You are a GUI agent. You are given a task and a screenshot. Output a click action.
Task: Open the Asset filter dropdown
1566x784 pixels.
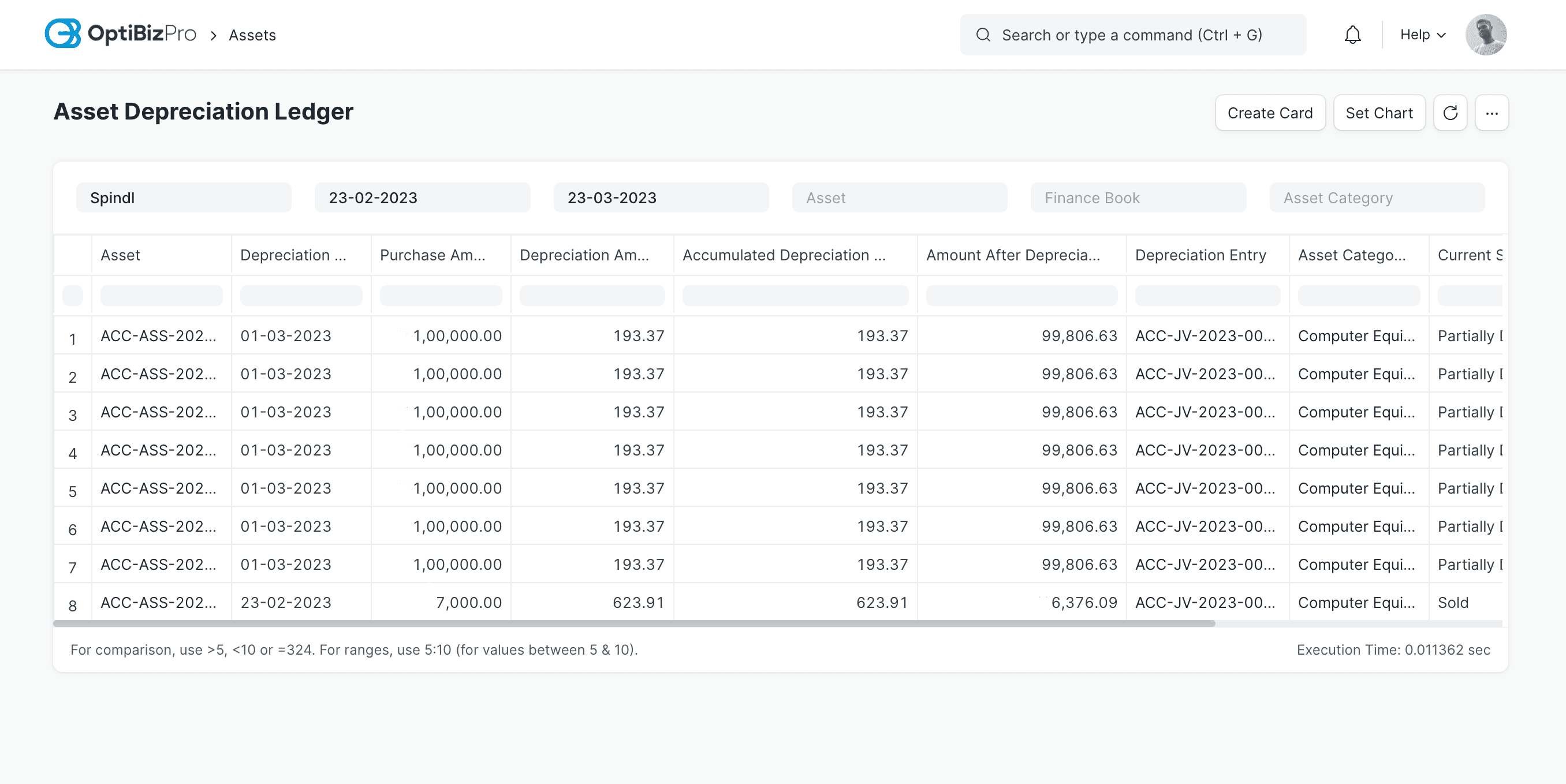899,197
